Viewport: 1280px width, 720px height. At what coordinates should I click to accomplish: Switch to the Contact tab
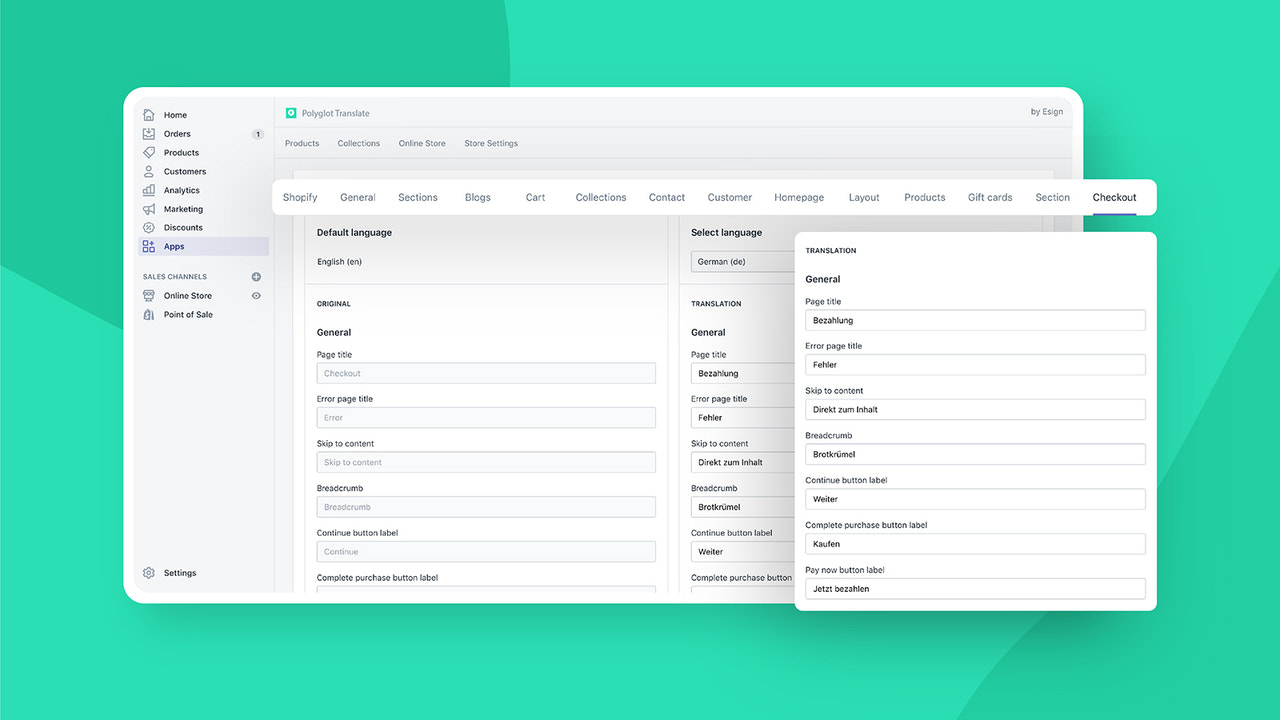(667, 197)
